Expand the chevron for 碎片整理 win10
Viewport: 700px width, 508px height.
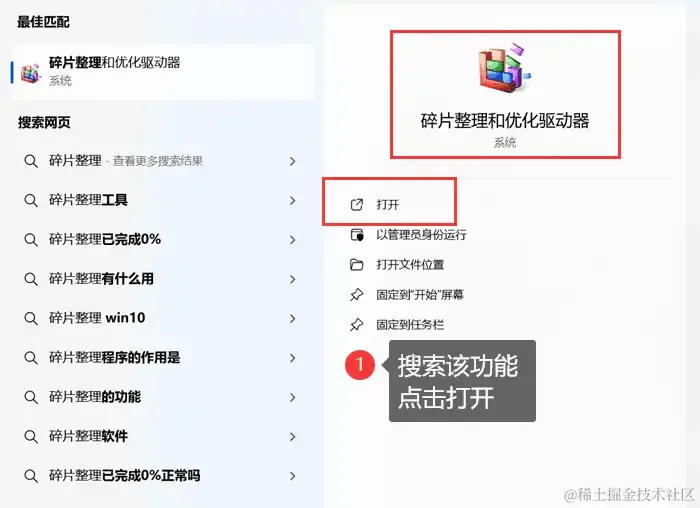pos(292,318)
